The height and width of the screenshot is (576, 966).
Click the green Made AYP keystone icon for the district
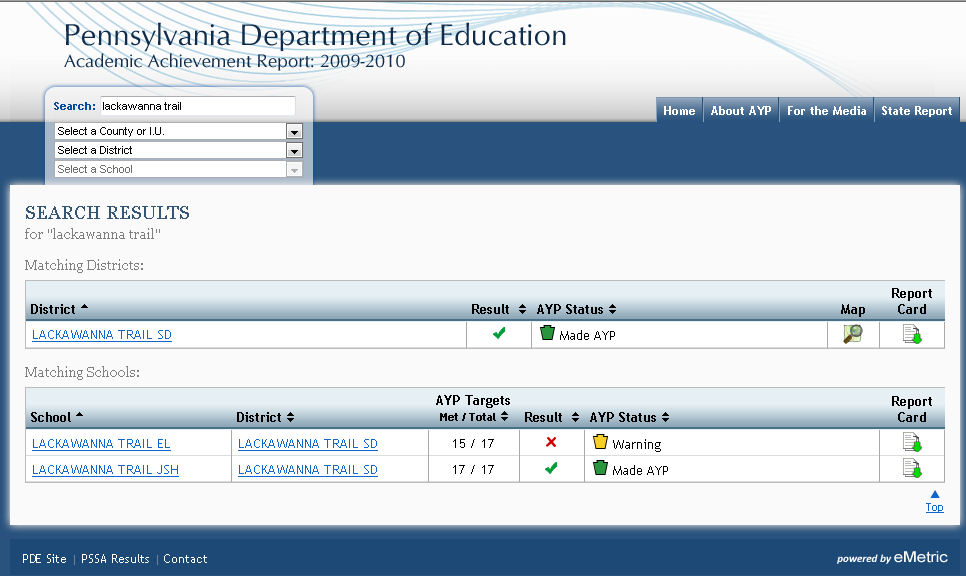pyautogui.click(x=547, y=333)
